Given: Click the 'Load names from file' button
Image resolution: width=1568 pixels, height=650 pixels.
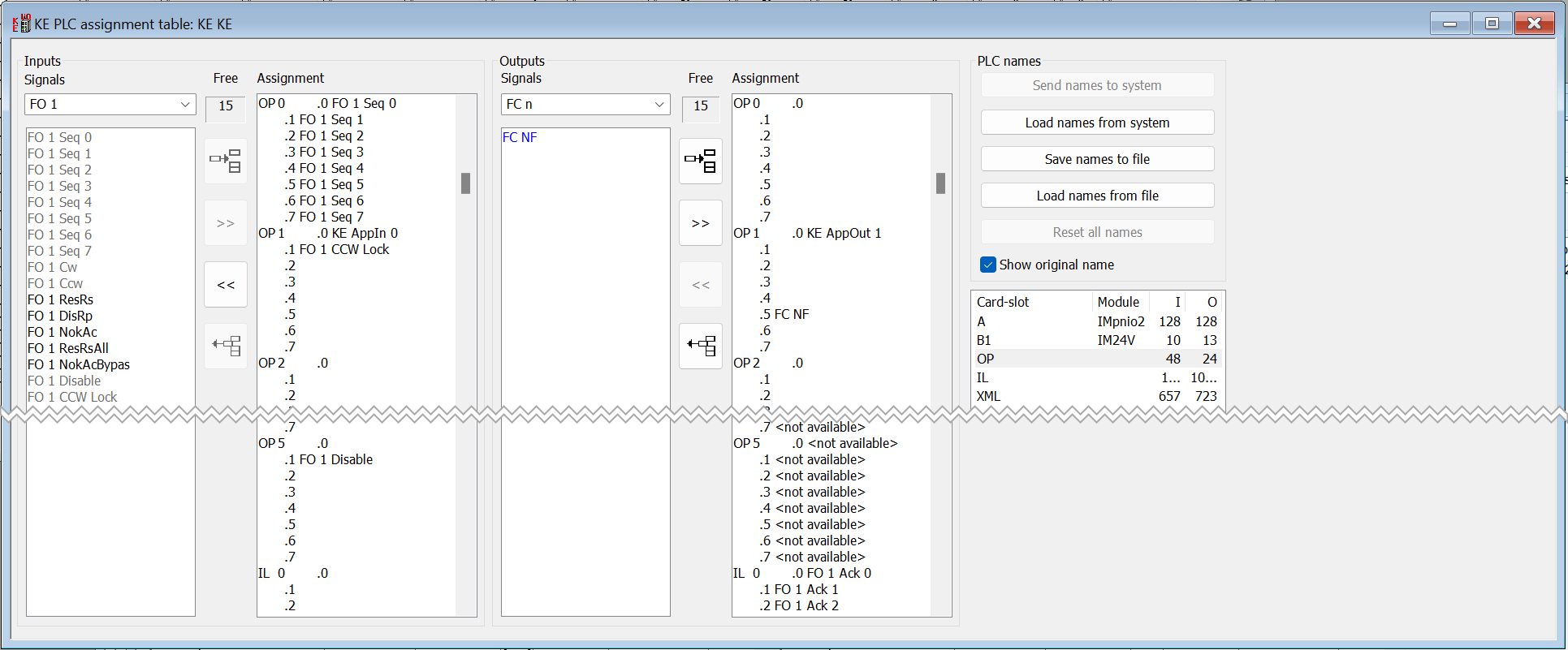Looking at the screenshot, I should point(1098,196).
